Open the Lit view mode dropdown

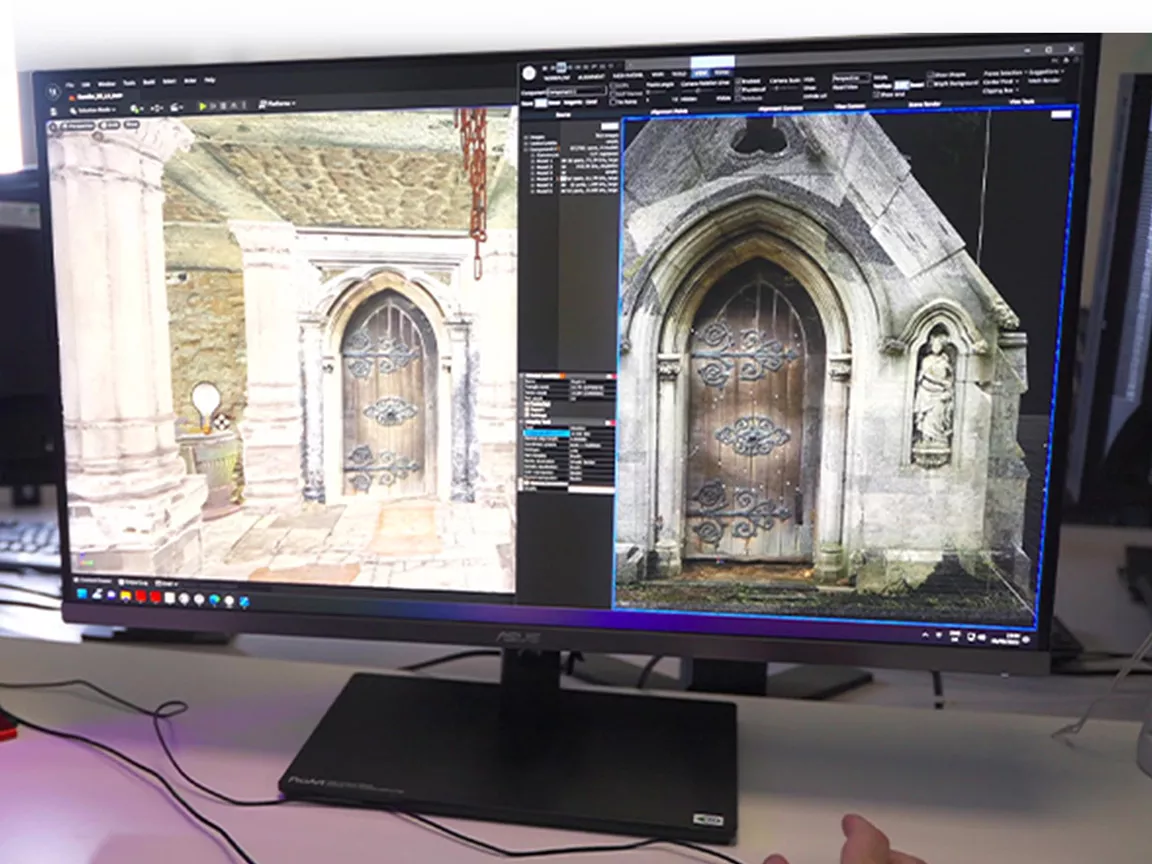click(110, 126)
